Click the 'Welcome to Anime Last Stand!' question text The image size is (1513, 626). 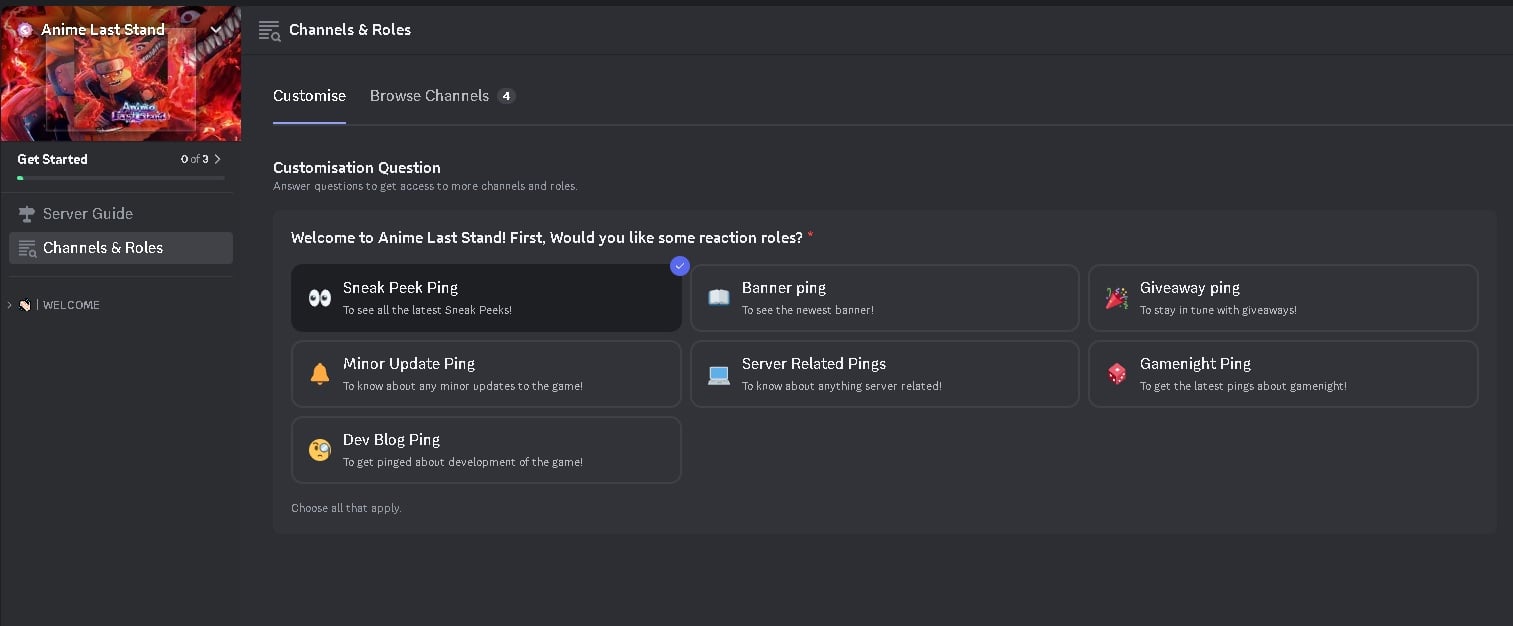click(547, 237)
